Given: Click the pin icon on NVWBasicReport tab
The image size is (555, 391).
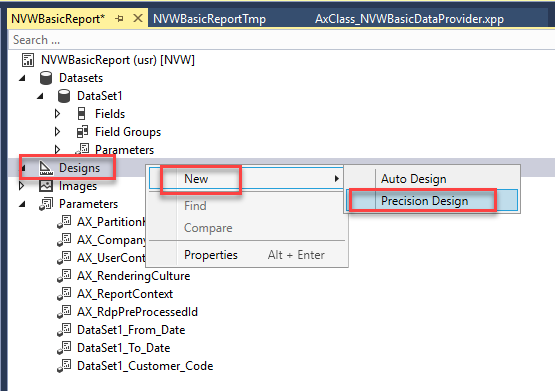Looking at the screenshot, I should point(119,18).
